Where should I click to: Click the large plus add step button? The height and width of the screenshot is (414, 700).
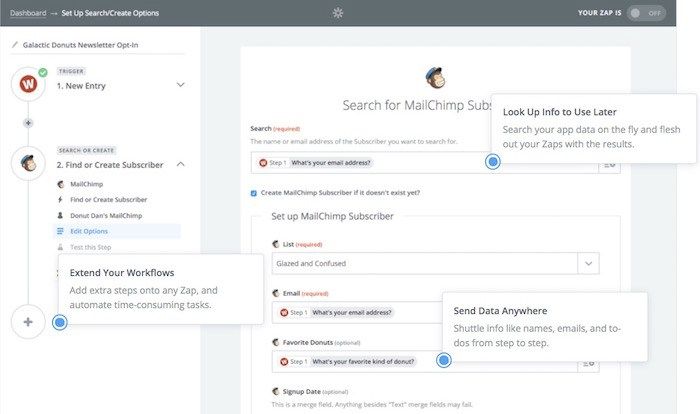click(x=28, y=322)
